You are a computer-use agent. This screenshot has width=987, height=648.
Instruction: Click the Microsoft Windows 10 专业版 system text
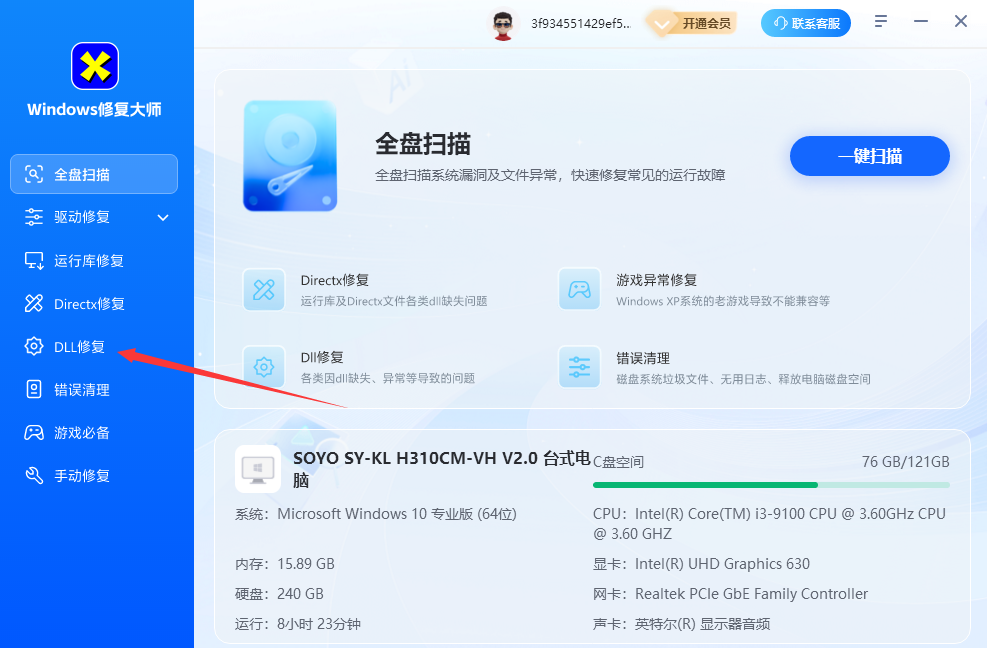(397, 514)
